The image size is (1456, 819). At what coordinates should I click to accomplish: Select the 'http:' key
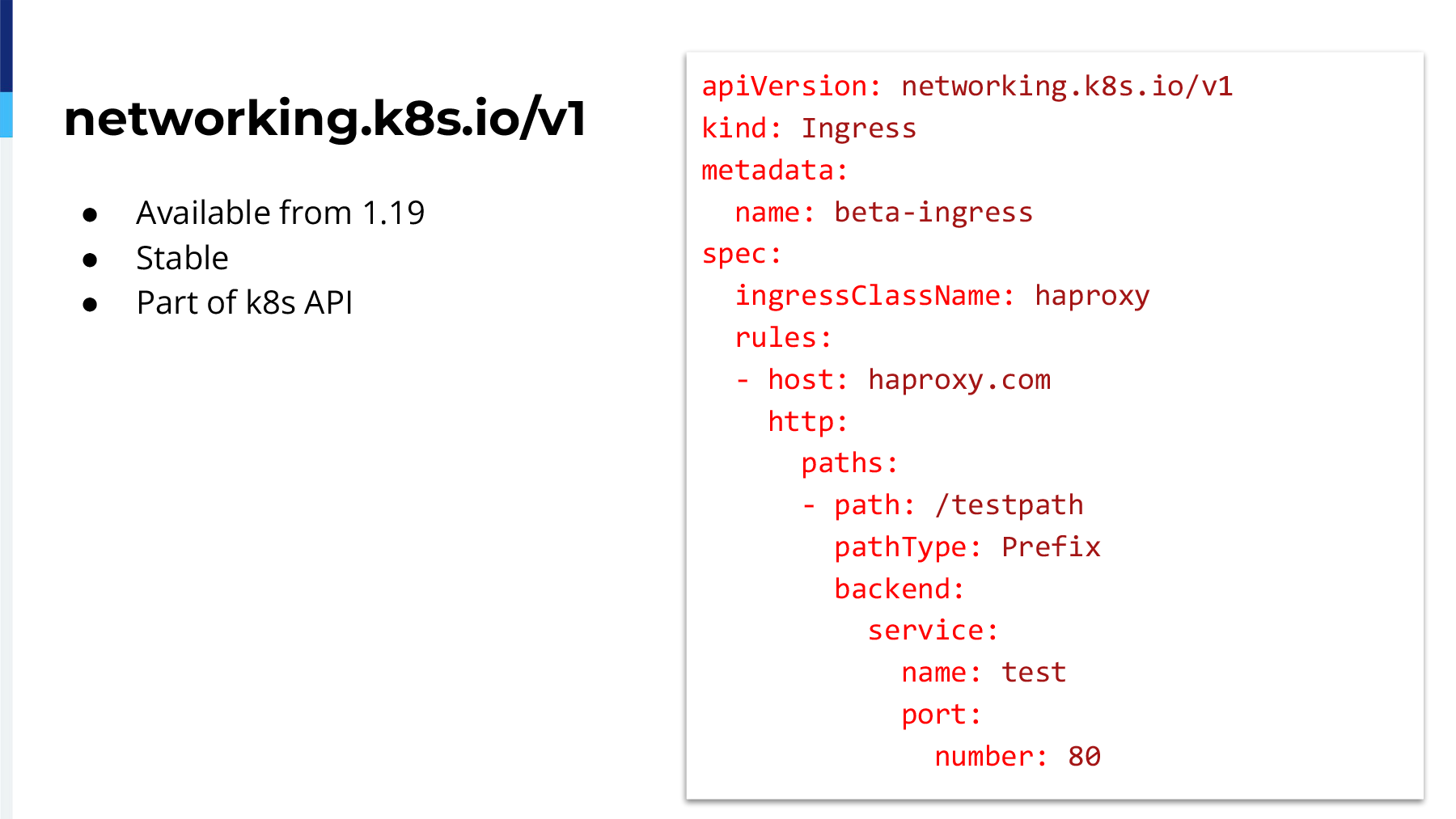(807, 421)
